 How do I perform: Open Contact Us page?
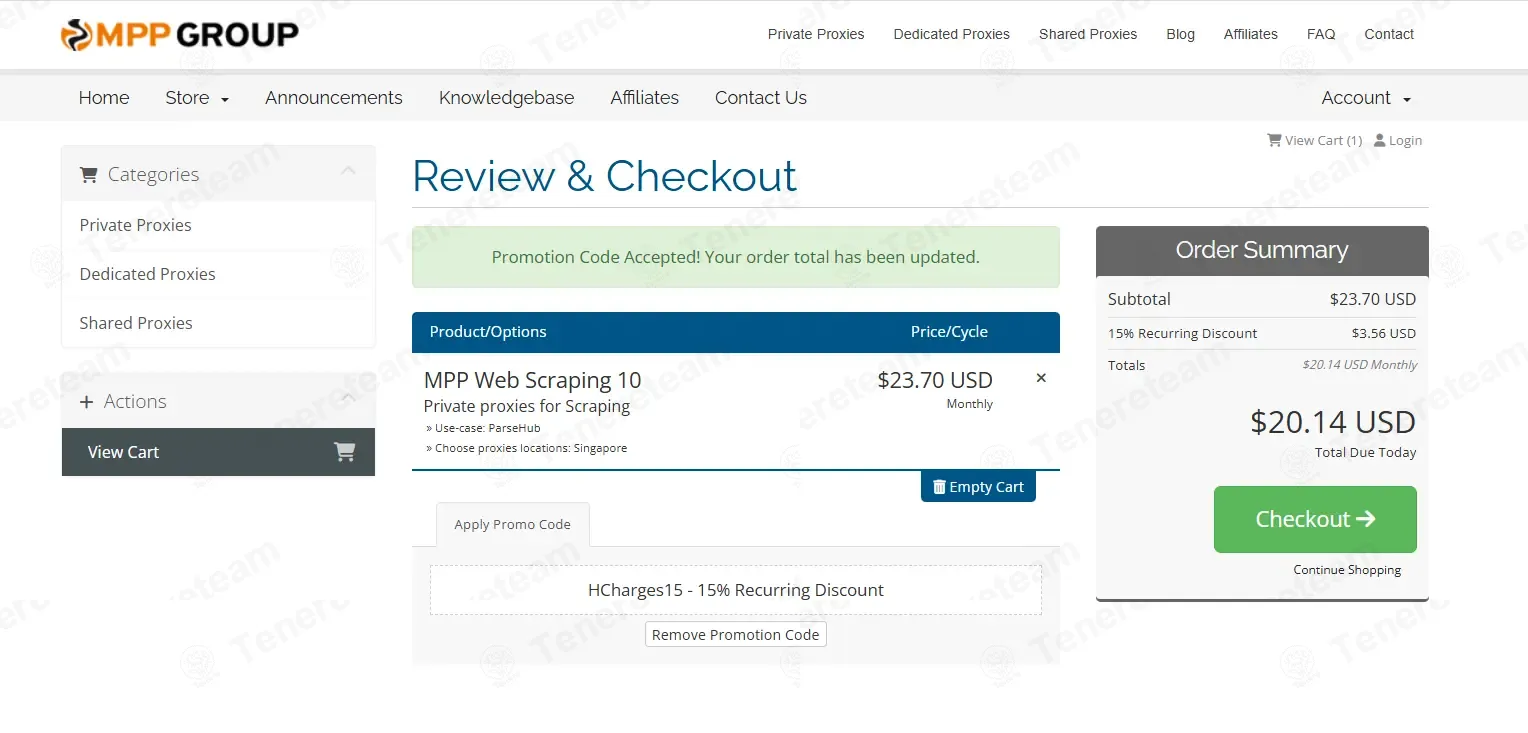coord(761,98)
